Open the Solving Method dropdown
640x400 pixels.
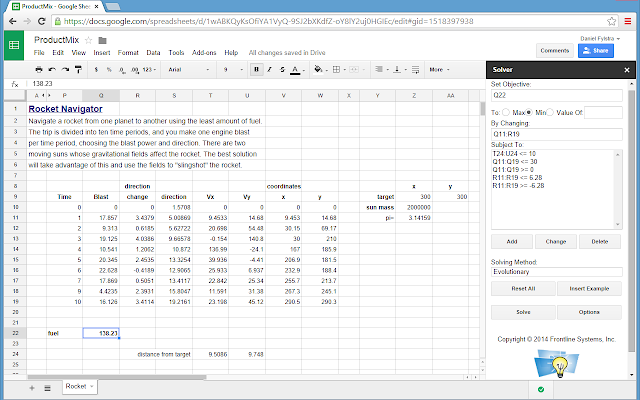(x=556, y=272)
